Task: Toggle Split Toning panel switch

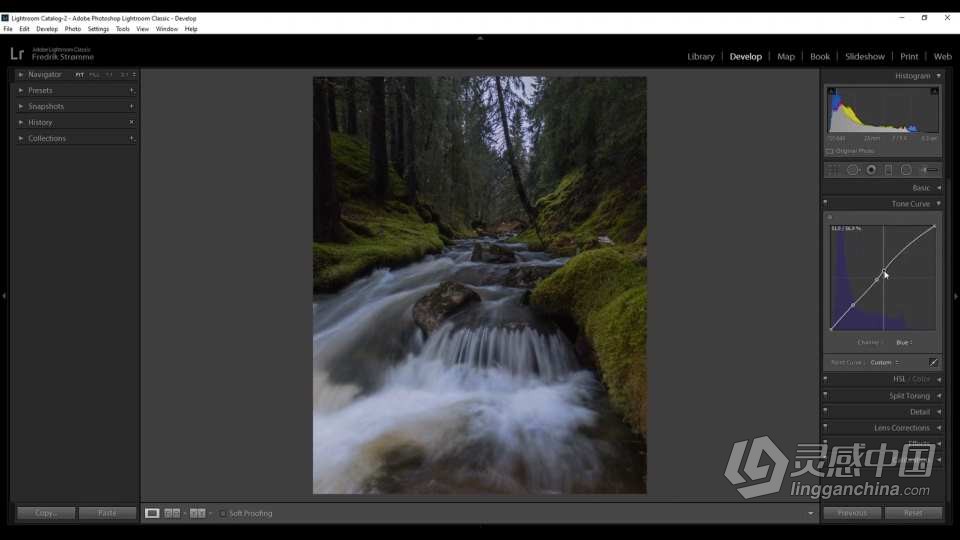Action: (x=825, y=395)
